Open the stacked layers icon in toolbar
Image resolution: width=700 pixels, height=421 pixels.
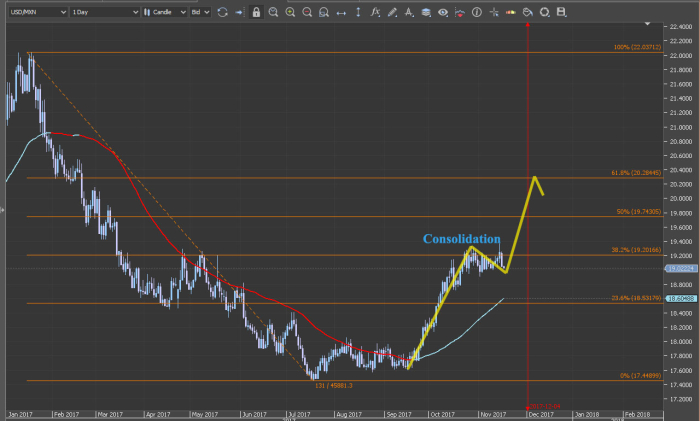click(426, 12)
